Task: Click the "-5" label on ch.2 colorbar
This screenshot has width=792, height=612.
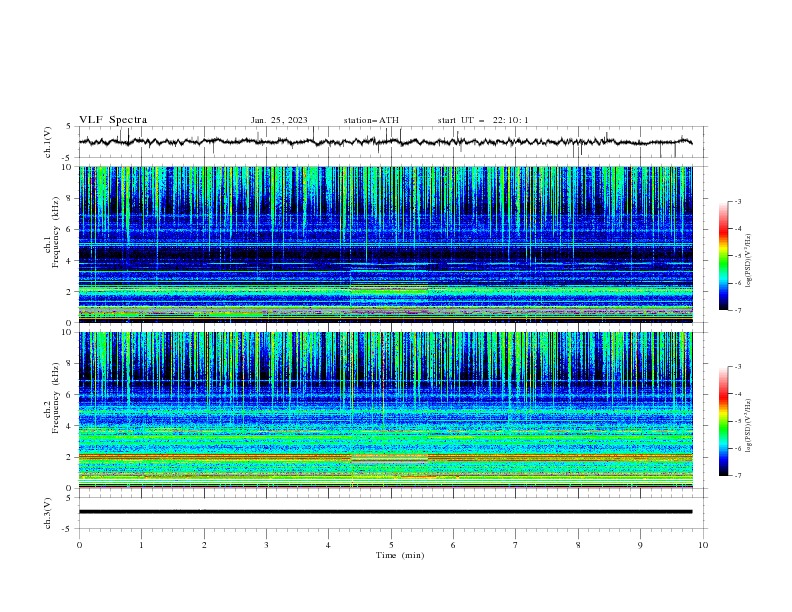Action: pyautogui.click(x=738, y=421)
